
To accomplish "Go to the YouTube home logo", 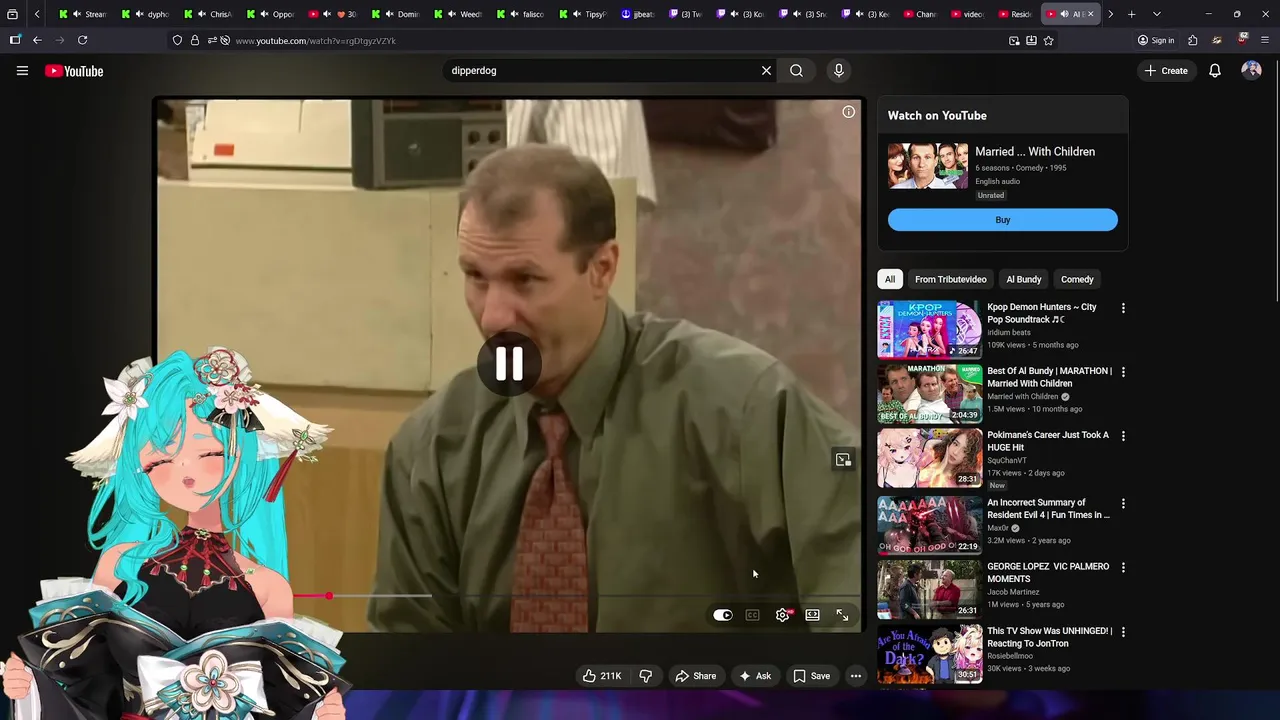I will 74,71.
